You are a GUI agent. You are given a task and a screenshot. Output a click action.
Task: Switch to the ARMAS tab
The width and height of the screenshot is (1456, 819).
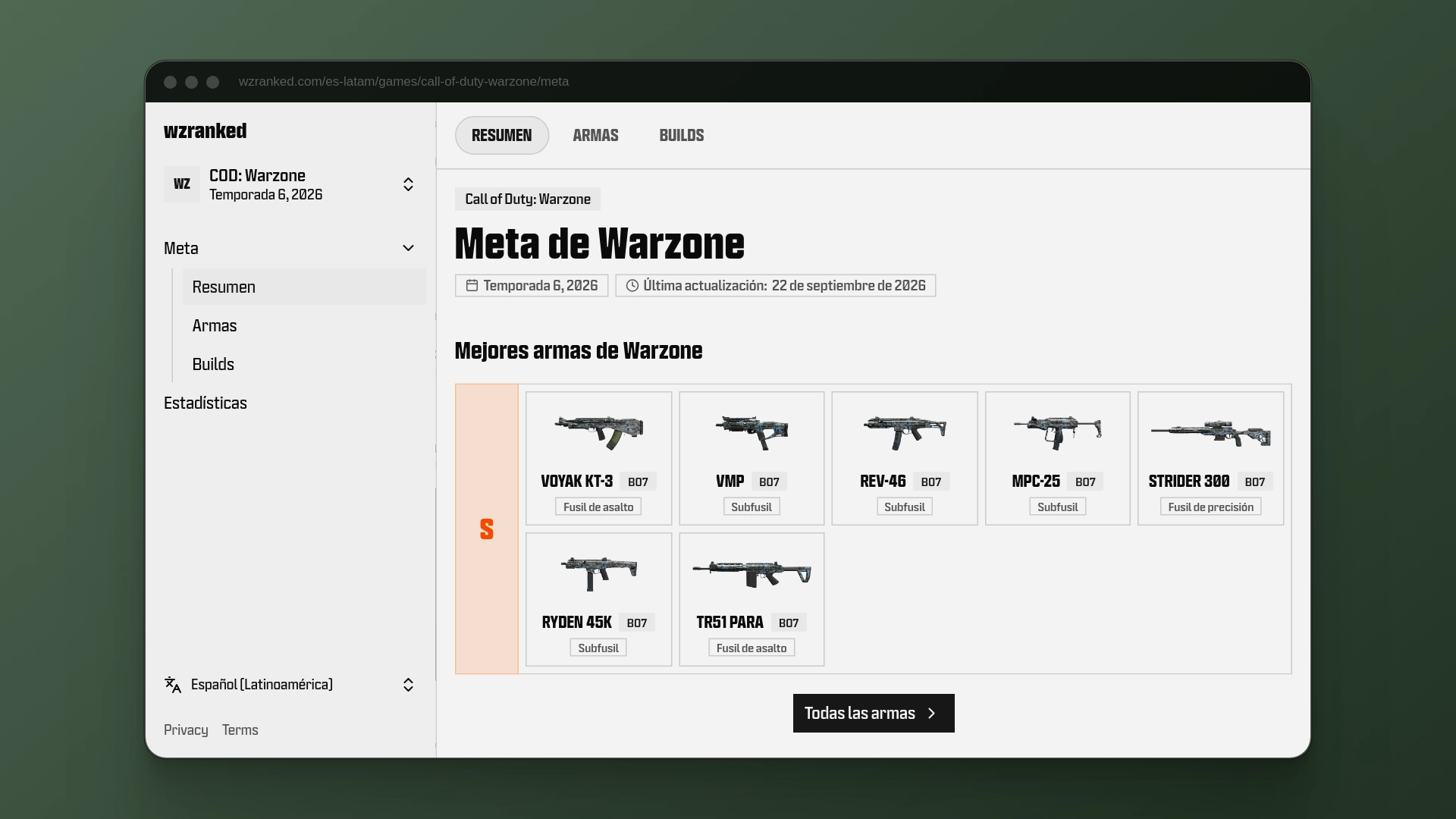point(595,135)
